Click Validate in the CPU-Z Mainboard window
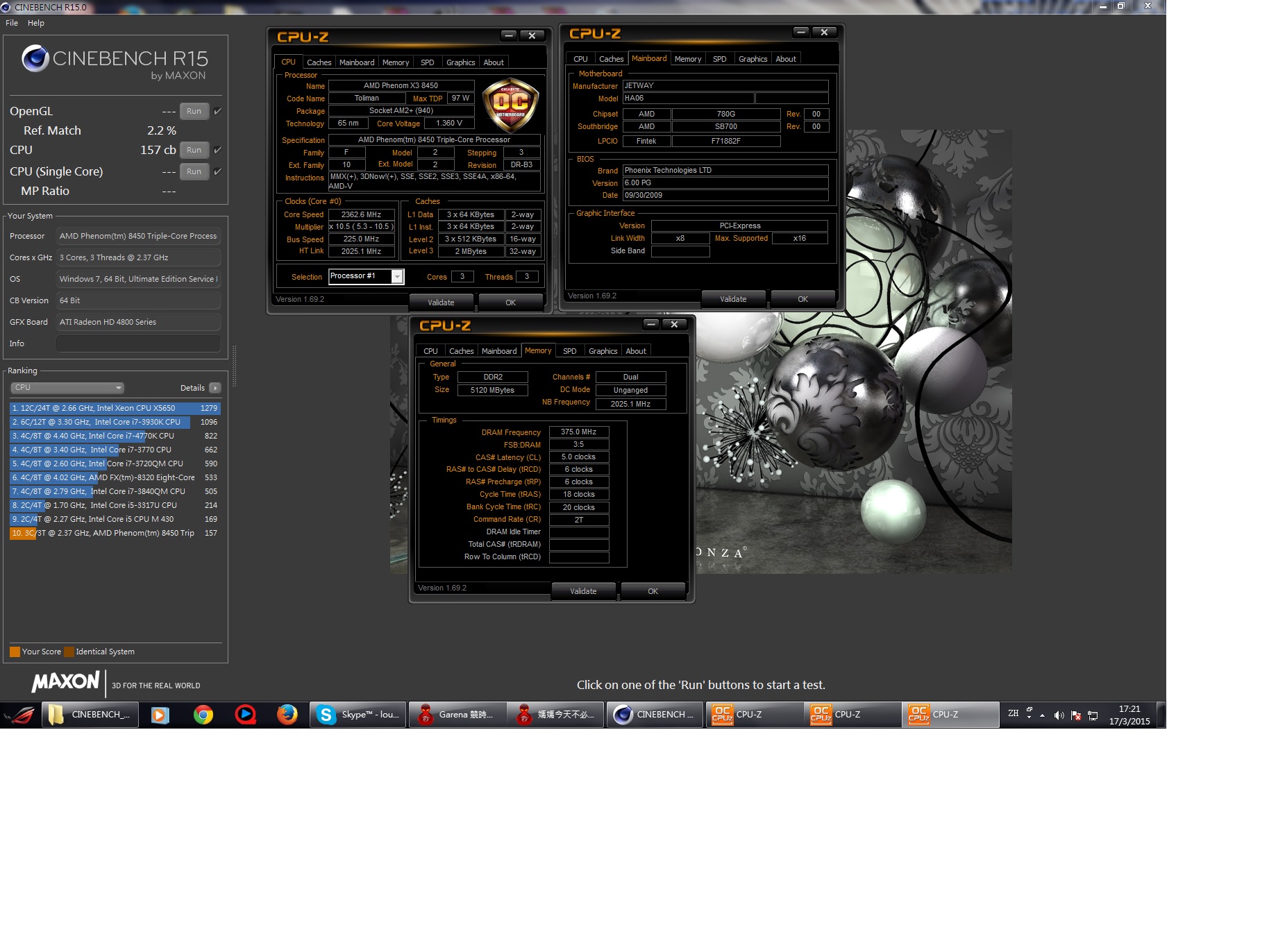This screenshot has width=1269, height=952. click(733, 299)
